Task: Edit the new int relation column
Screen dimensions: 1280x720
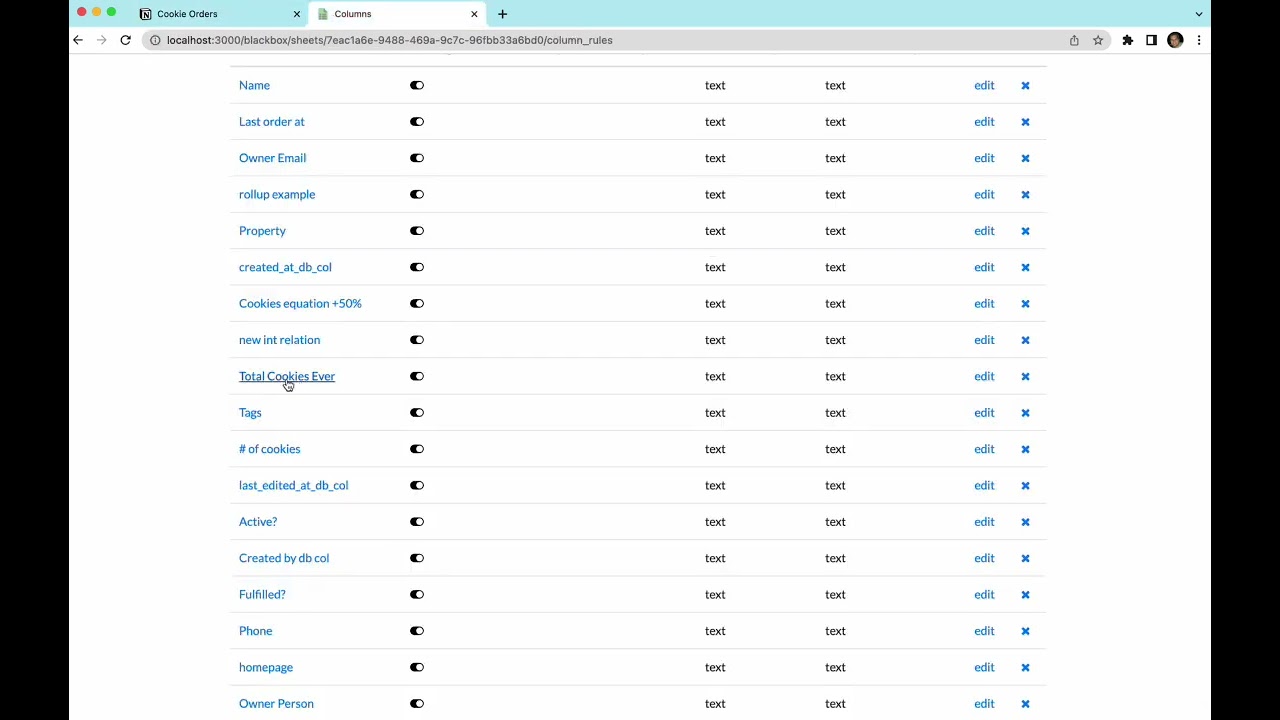Action: pos(984,340)
